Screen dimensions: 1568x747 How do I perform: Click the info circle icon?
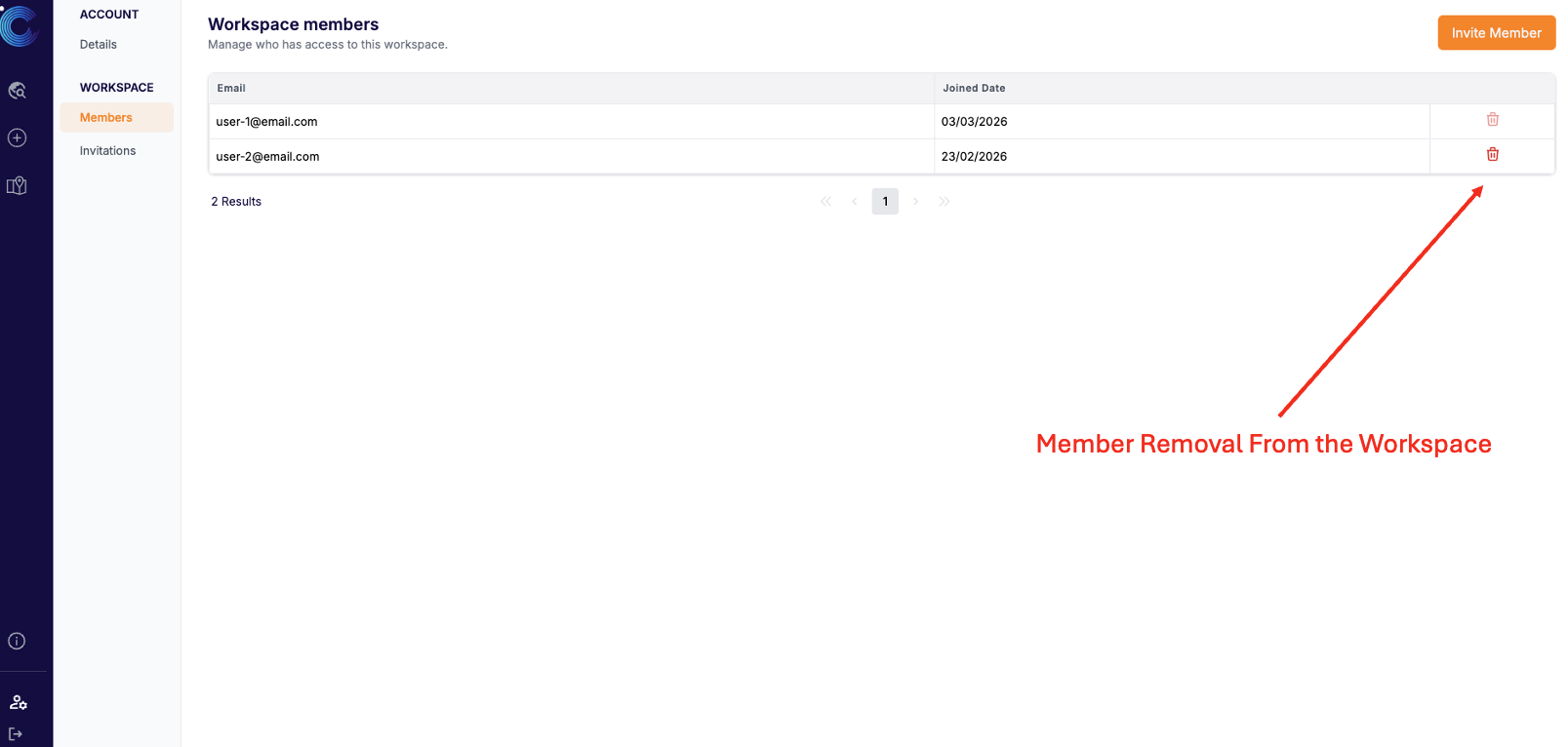pyautogui.click(x=17, y=641)
